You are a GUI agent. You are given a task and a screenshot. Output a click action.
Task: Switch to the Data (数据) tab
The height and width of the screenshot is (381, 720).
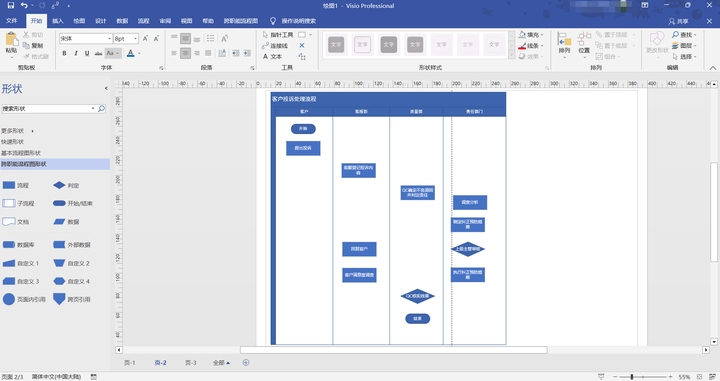point(122,21)
